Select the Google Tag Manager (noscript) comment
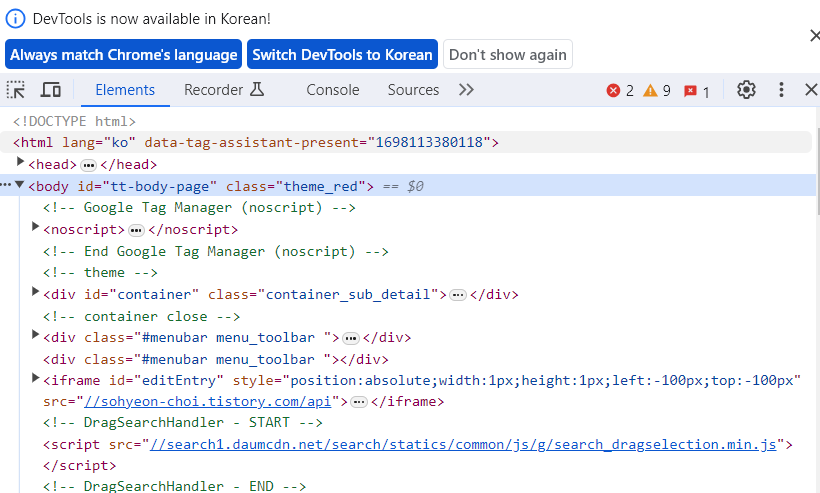This screenshot has width=820, height=493. pyautogui.click(x=199, y=208)
